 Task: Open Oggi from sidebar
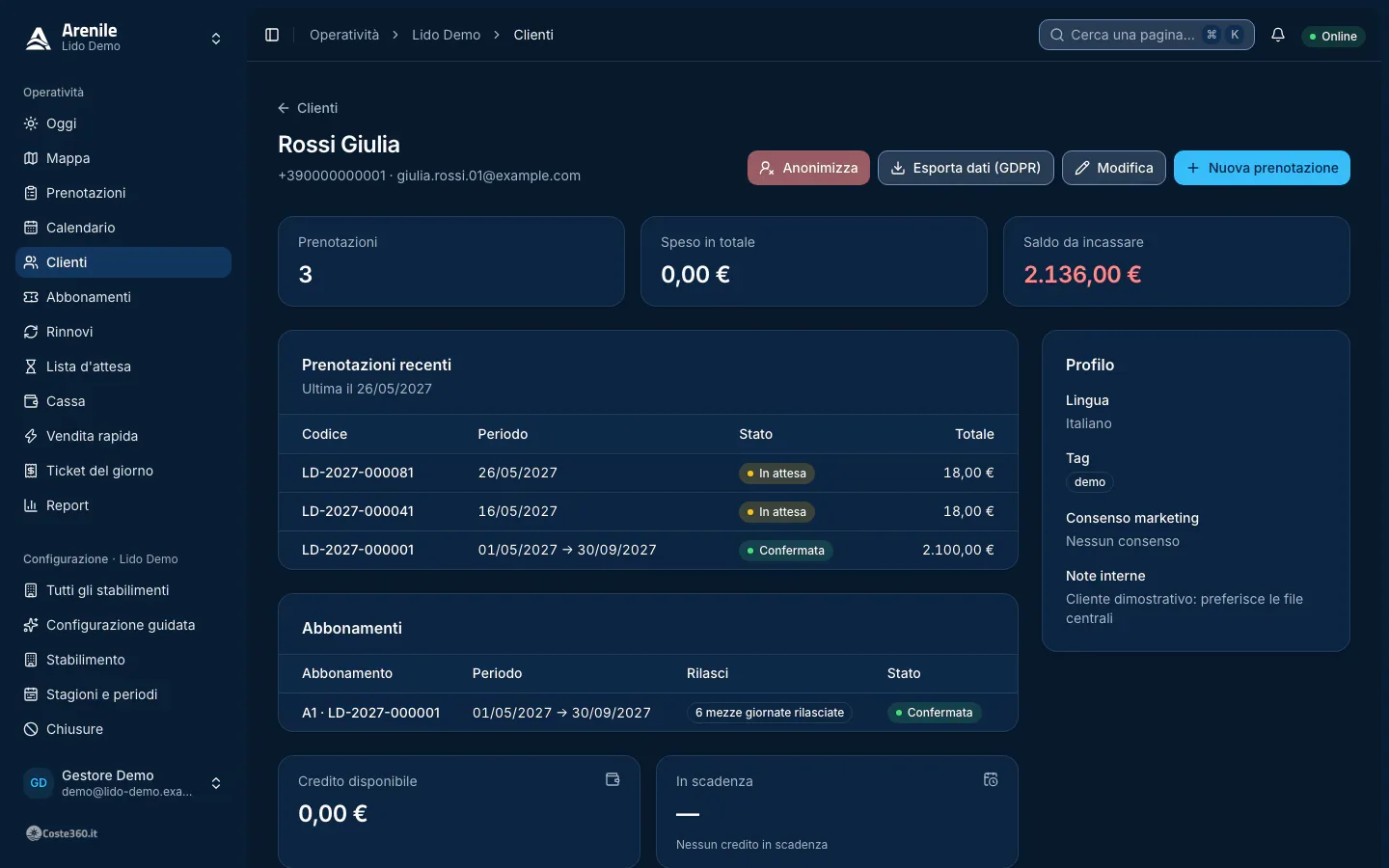click(123, 123)
